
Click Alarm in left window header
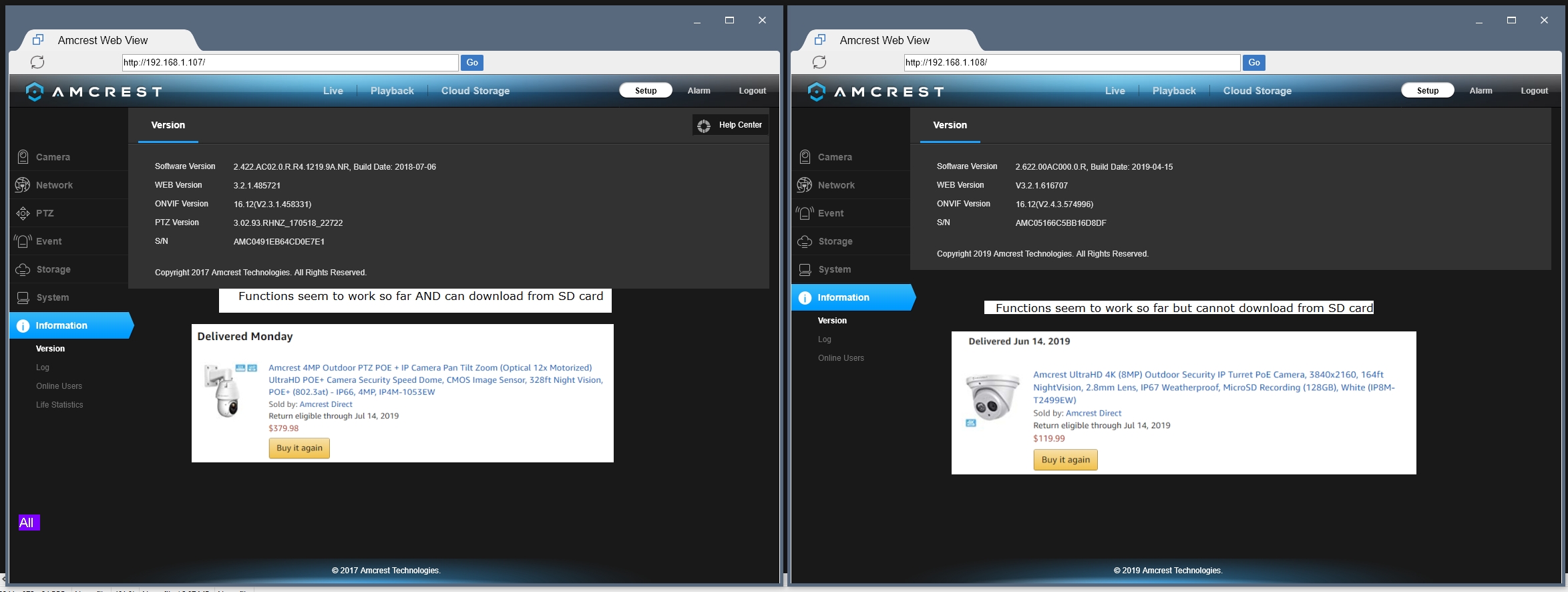click(699, 91)
